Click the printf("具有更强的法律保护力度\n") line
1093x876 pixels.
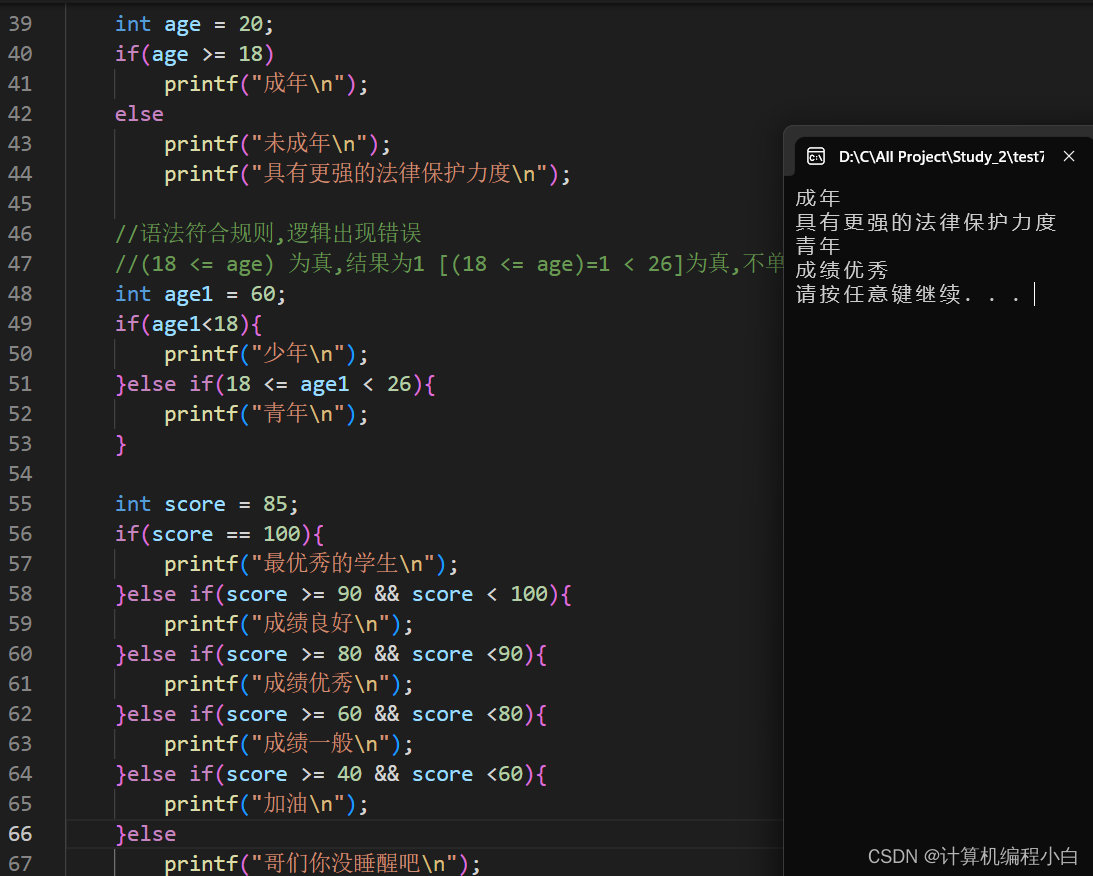tap(367, 174)
